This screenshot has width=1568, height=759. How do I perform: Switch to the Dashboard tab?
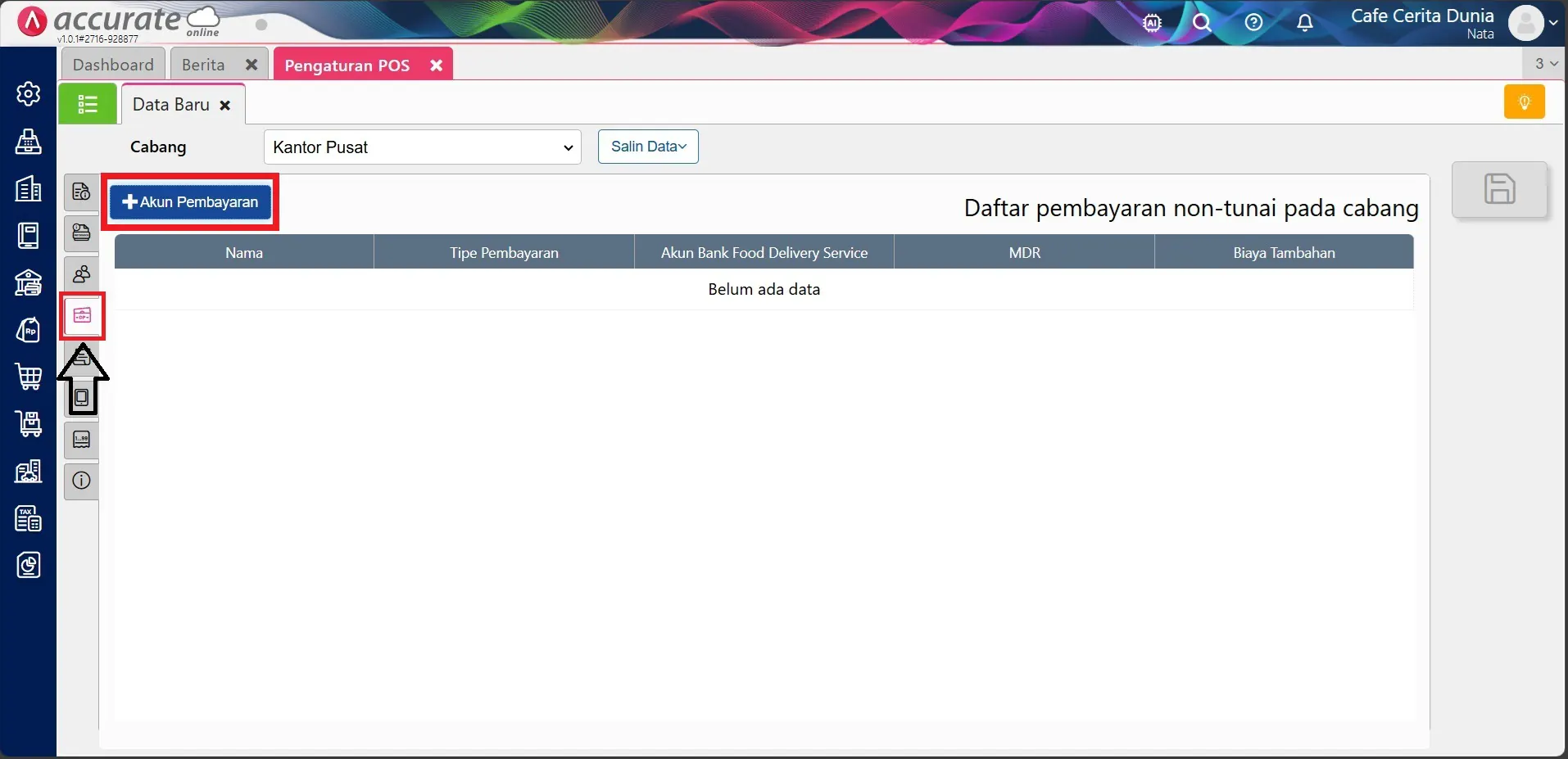tap(113, 65)
